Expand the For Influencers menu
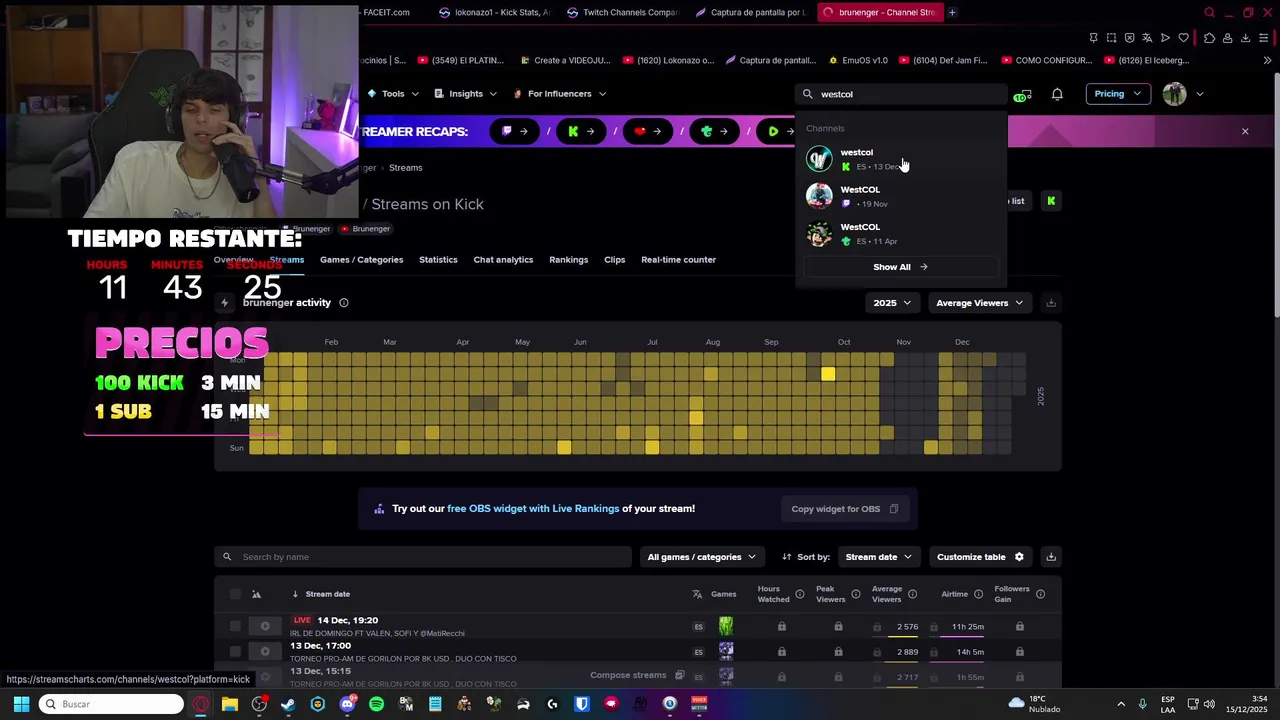This screenshot has width=1280, height=720. coord(560,94)
